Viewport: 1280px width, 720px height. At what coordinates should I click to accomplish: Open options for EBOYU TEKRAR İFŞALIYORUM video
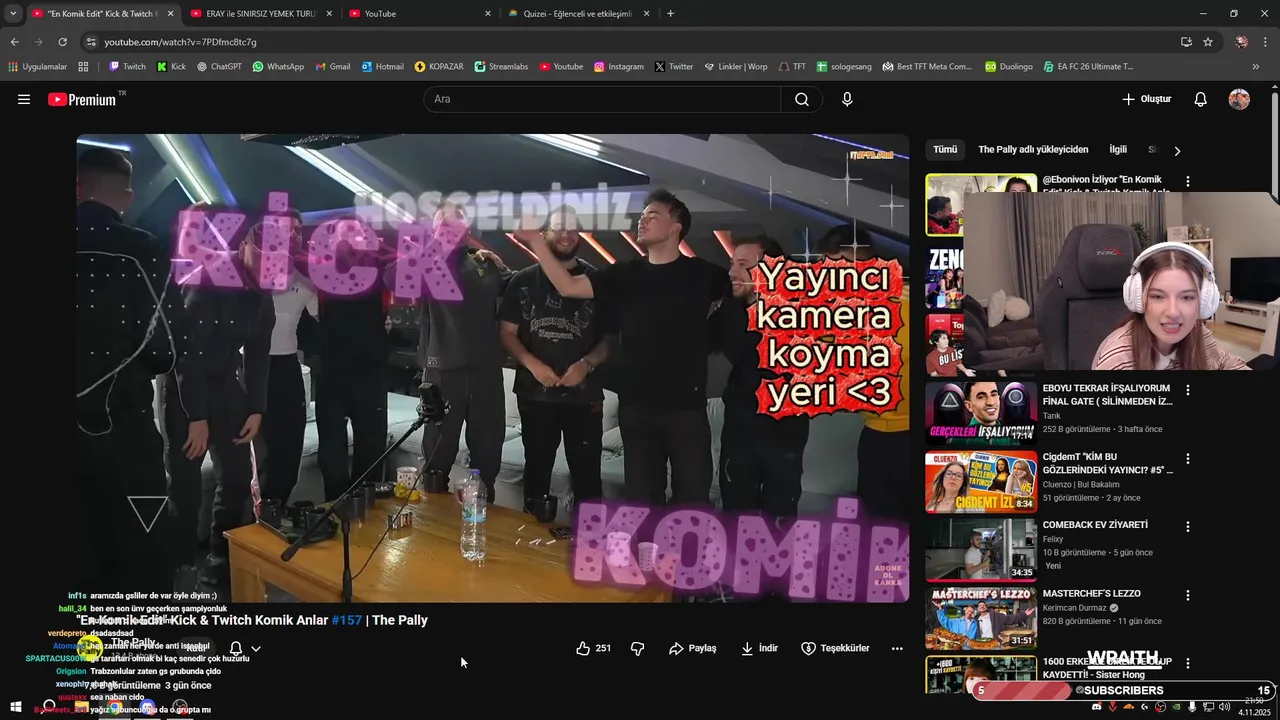1188,390
